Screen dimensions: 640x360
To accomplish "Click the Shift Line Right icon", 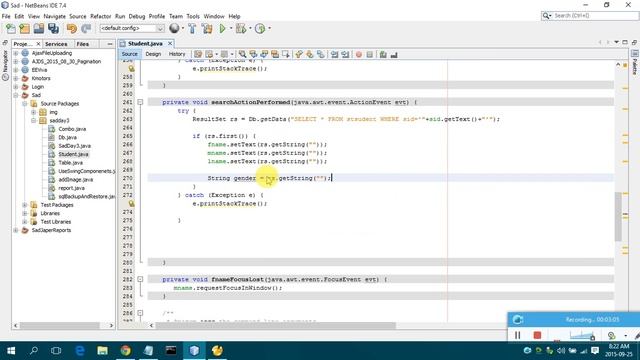I will [x=345, y=54].
